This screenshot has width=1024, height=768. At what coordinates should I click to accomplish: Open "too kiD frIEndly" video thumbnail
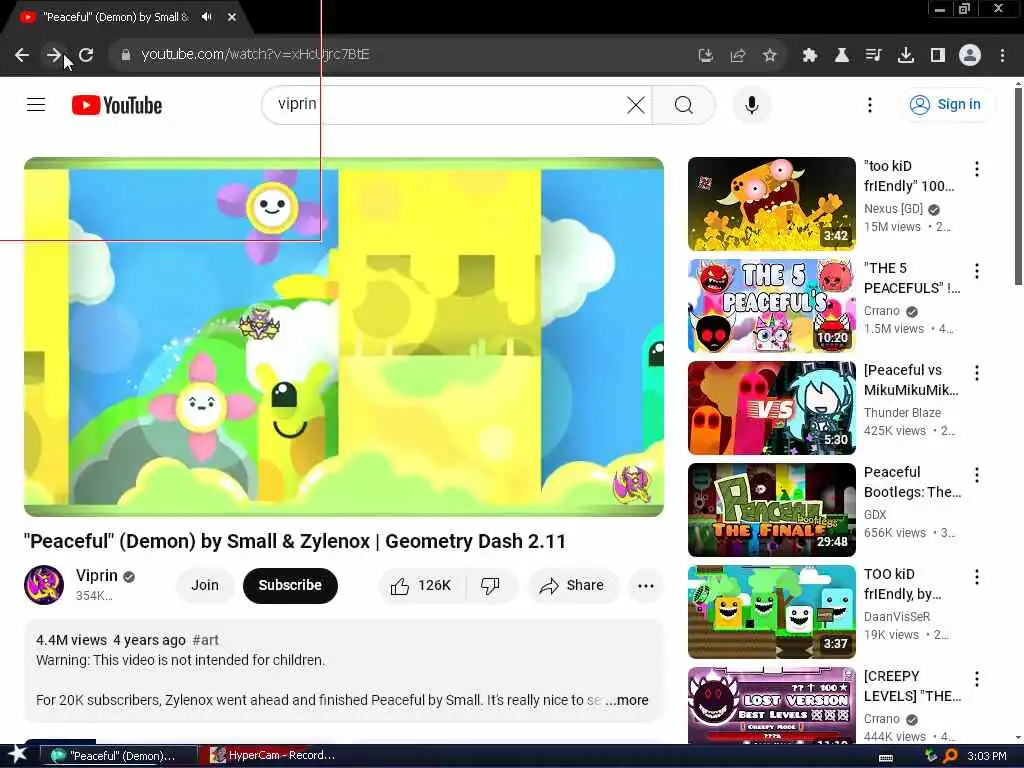coord(772,204)
